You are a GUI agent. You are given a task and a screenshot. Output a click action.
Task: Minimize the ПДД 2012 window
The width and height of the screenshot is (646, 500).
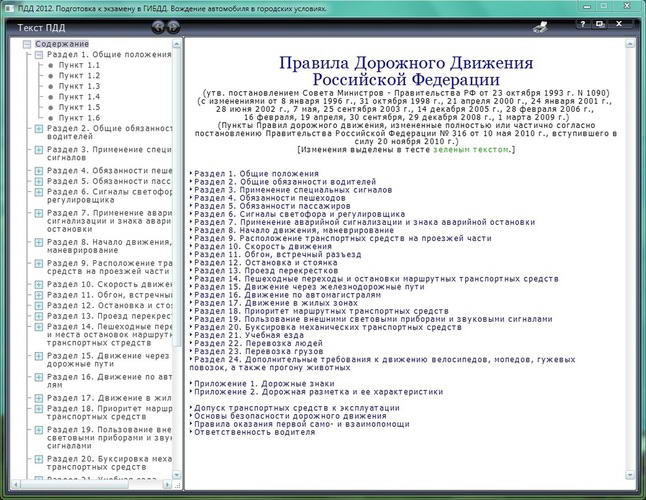point(587,6)
